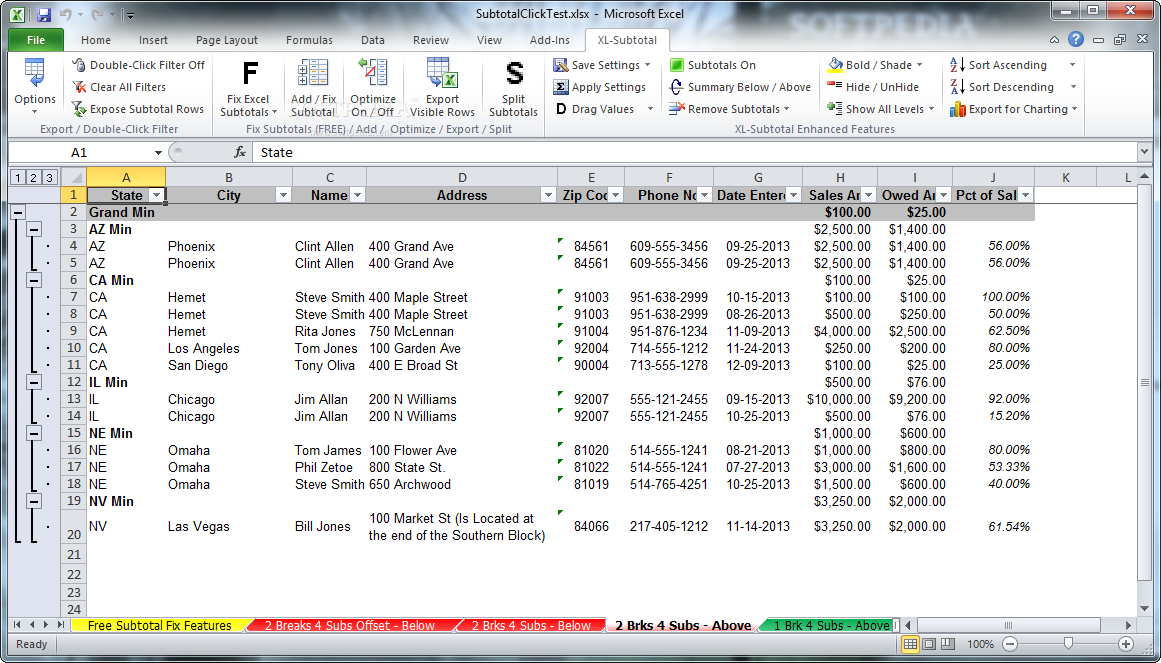Move the zoom slider handle
This screenshot has width=1161, height=663.
click(1068, 644)
